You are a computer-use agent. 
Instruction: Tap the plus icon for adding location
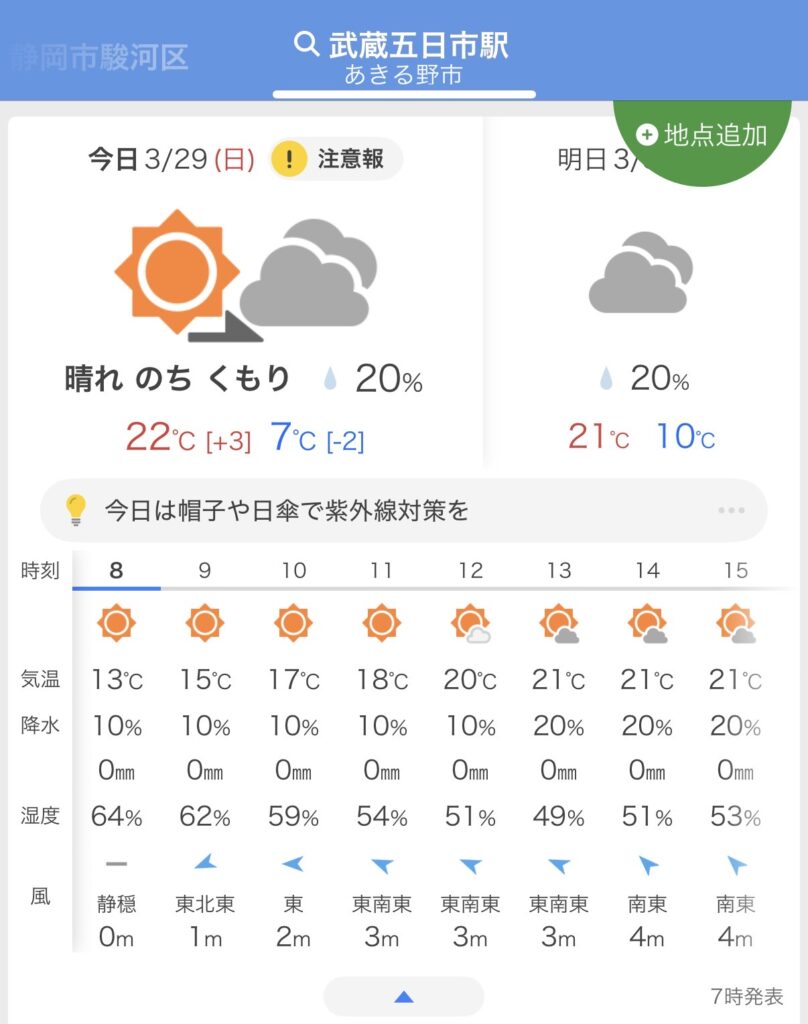pyautogui.click(x=647, y=134)
